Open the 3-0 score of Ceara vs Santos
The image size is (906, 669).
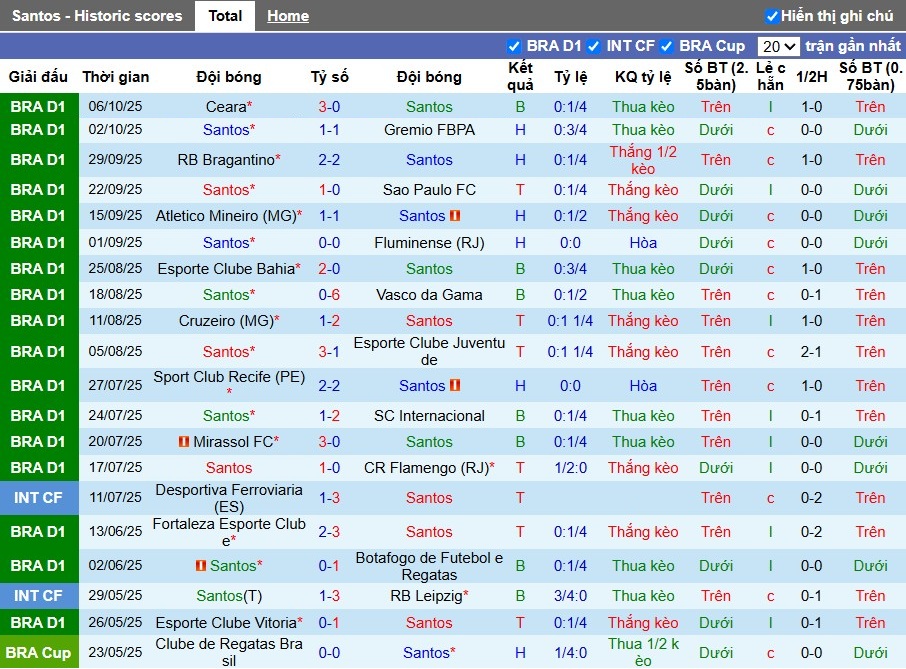pos(329,107)
